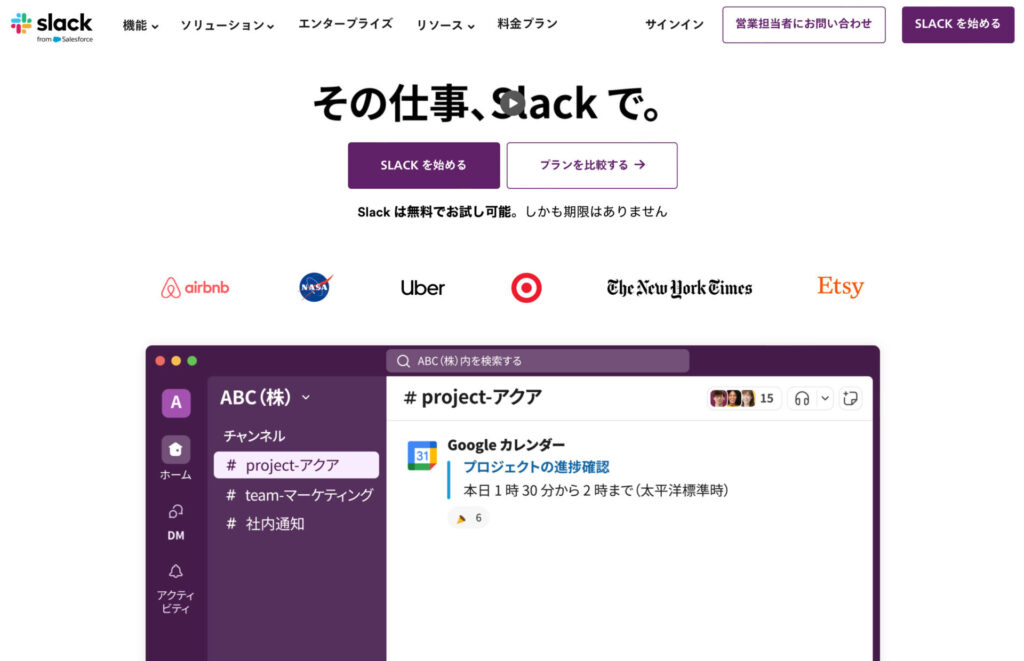Click the ABC(株)内を検索する search field
The height and width of the screenshot is (661, 1024).
[537, 361]
